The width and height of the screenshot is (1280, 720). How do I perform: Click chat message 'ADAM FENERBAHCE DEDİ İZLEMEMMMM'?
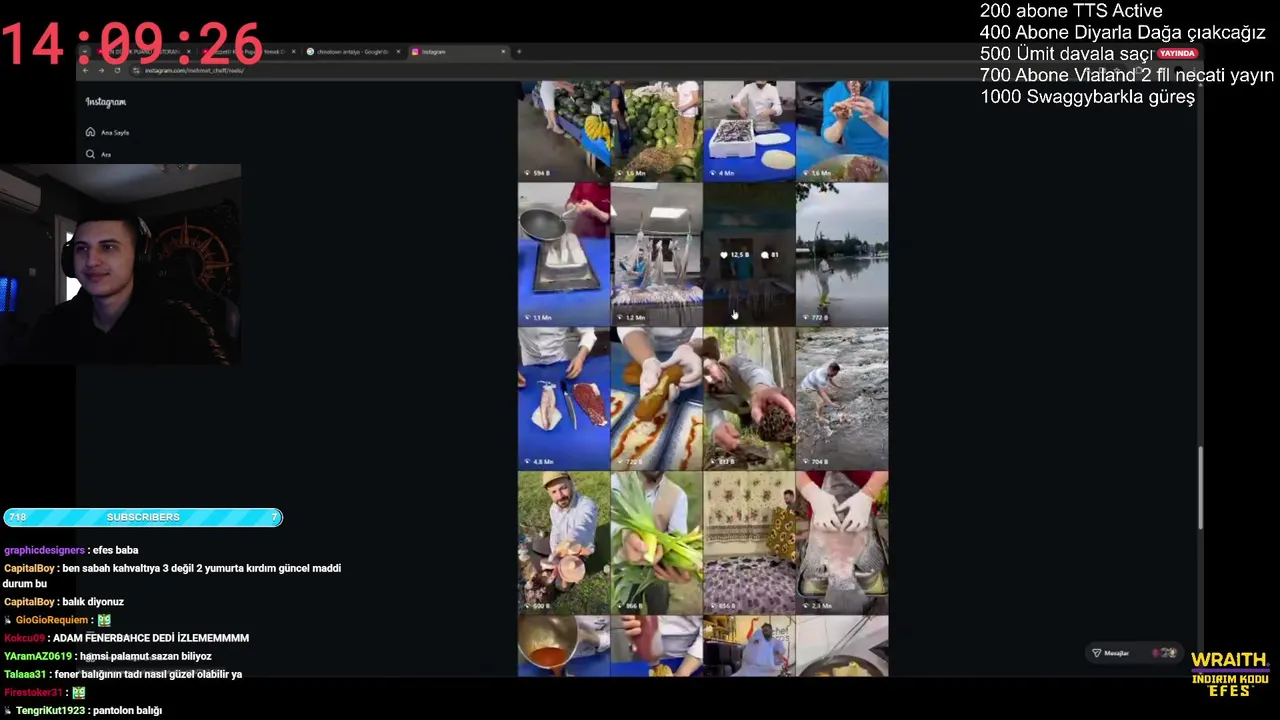click(x=151, y=638)
